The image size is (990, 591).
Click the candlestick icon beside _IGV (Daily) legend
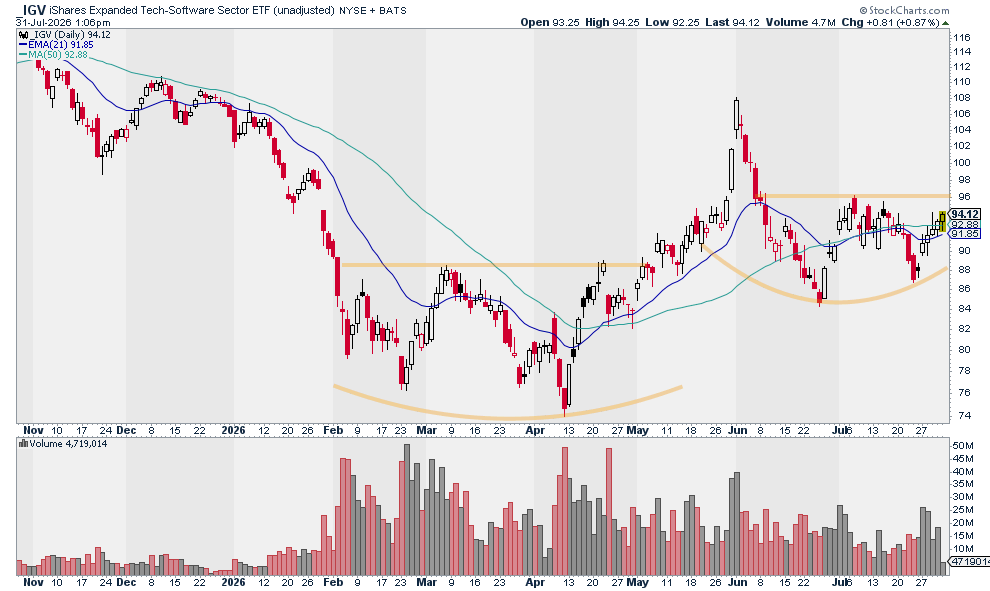23,35
